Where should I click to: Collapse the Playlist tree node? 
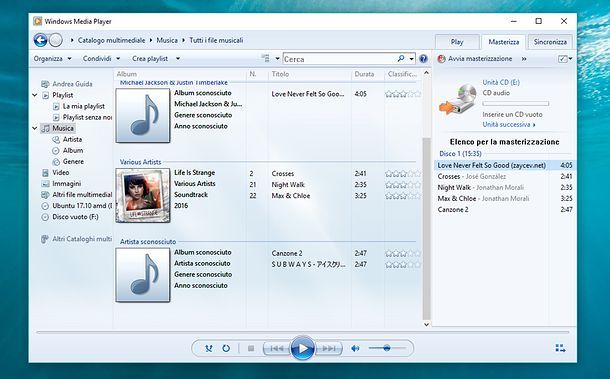(35, 95)
